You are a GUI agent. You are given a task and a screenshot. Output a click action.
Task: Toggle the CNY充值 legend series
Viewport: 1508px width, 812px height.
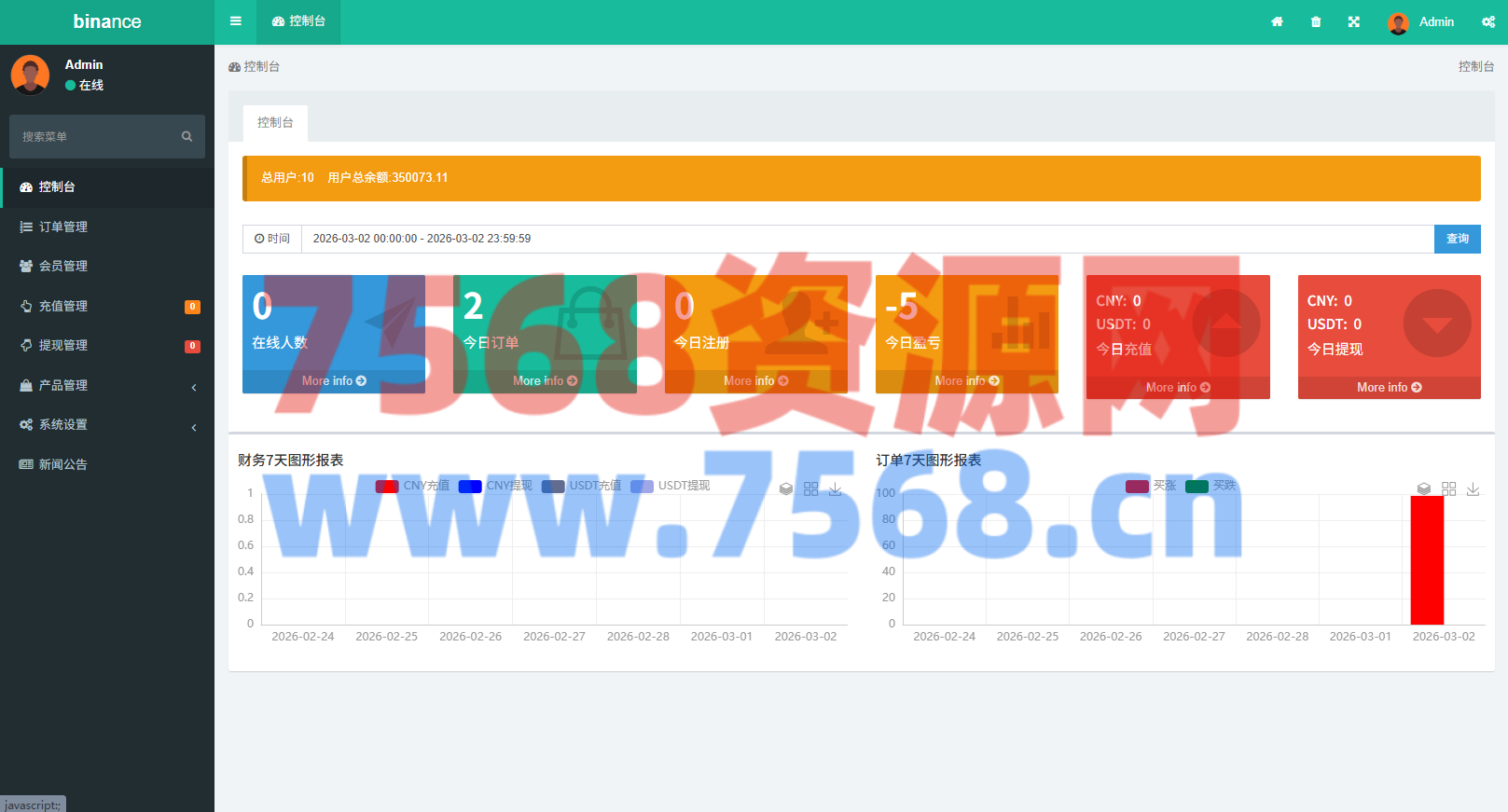pyautogui.click(x=412, y=486)
